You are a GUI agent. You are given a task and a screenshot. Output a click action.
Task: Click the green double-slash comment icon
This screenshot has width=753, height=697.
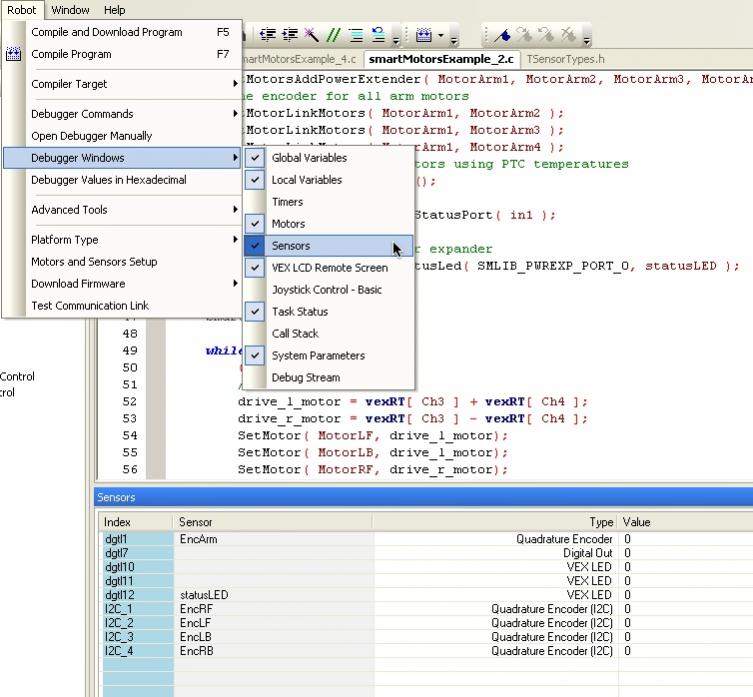pyautogui.click(x=333, y=35)
